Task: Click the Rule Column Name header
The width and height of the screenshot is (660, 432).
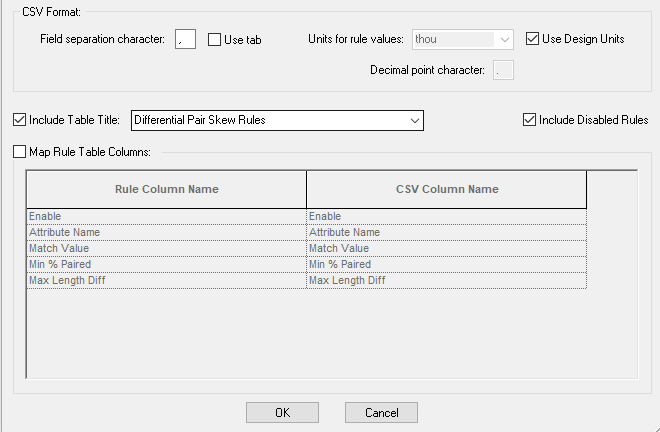Action: tap(166, 189)
